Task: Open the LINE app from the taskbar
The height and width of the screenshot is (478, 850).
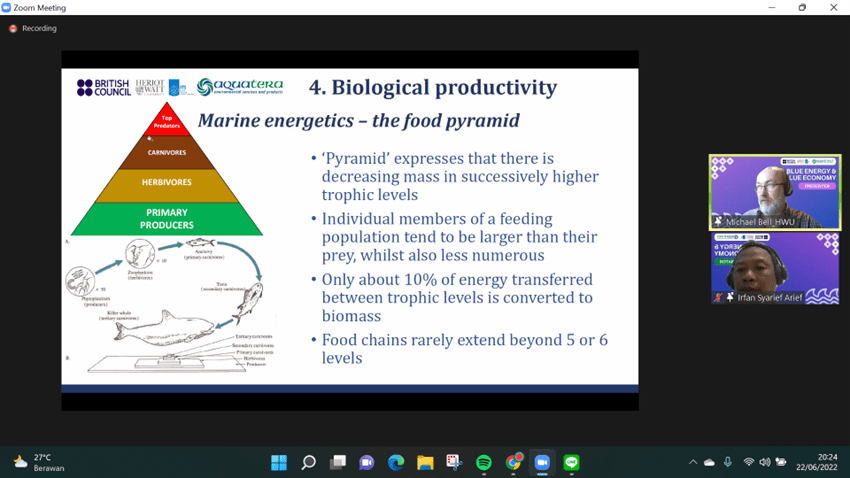Action: pyautogui.click(x=571, y=462)
